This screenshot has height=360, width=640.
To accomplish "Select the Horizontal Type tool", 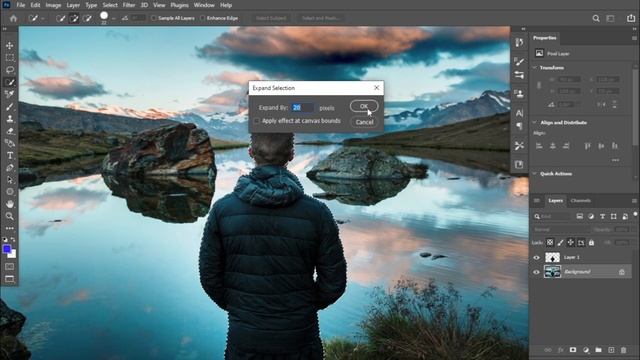I will pyautogui.click(x=9, y=156).
